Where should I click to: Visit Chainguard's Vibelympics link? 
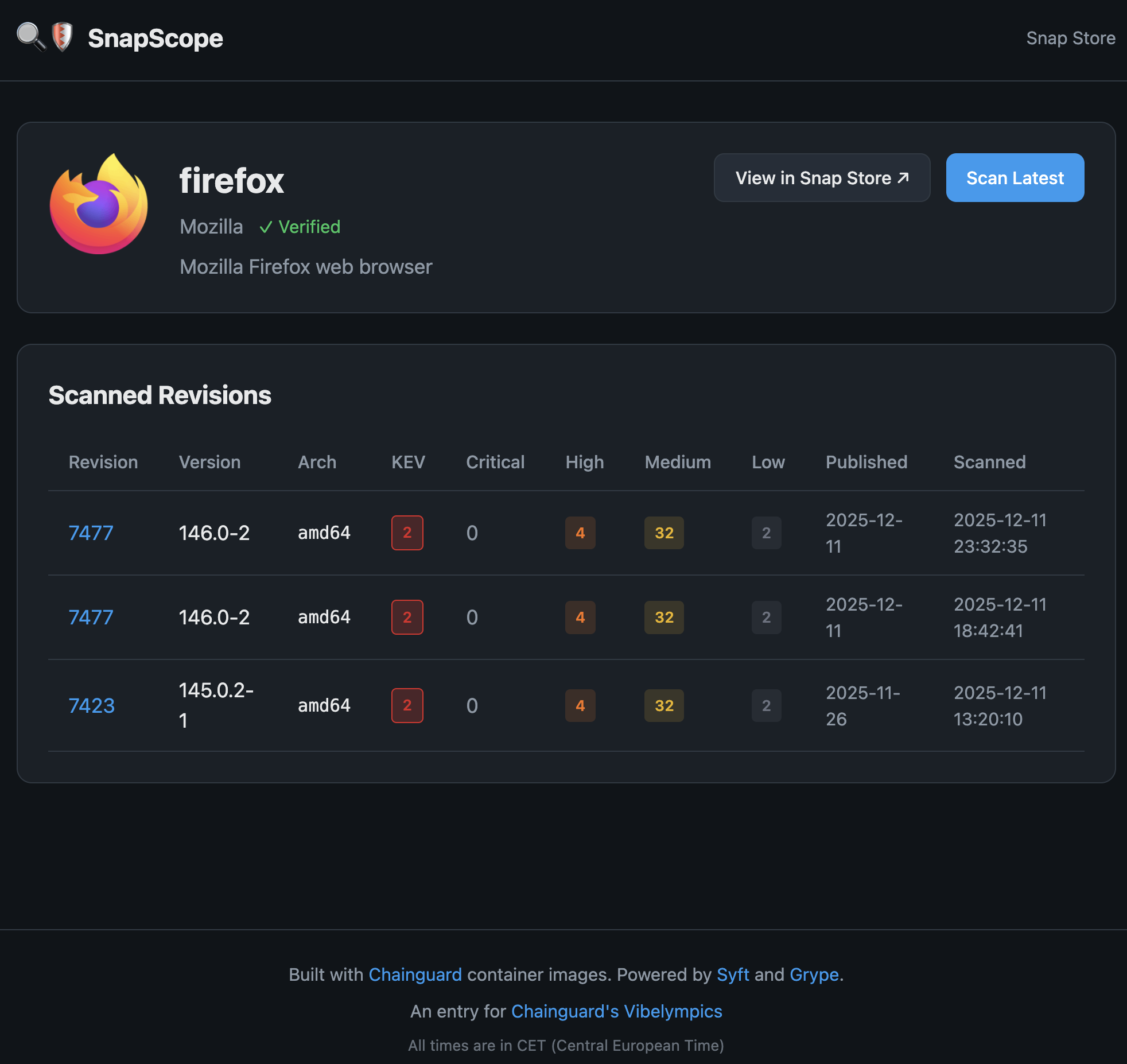616,1011
